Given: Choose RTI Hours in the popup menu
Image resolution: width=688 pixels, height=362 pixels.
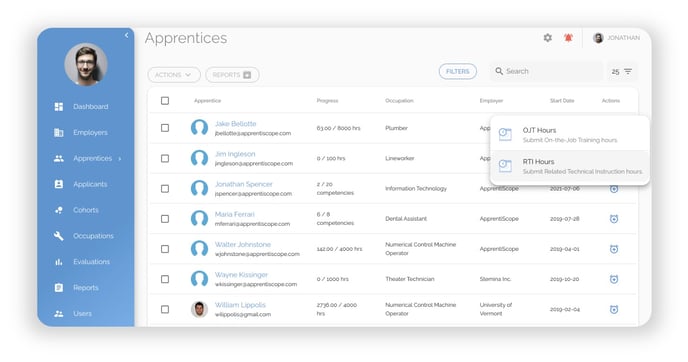Looking at the screenshot, I should tap(570, 166).
